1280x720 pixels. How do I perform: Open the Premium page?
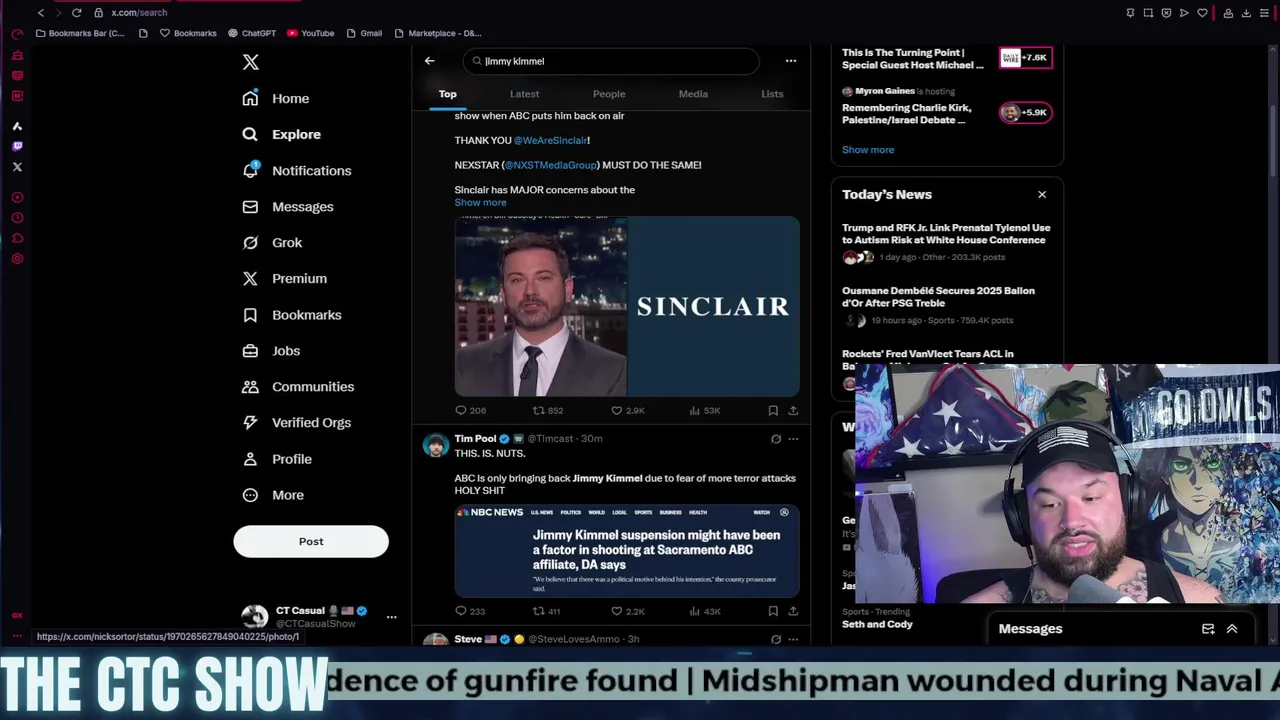285,278
